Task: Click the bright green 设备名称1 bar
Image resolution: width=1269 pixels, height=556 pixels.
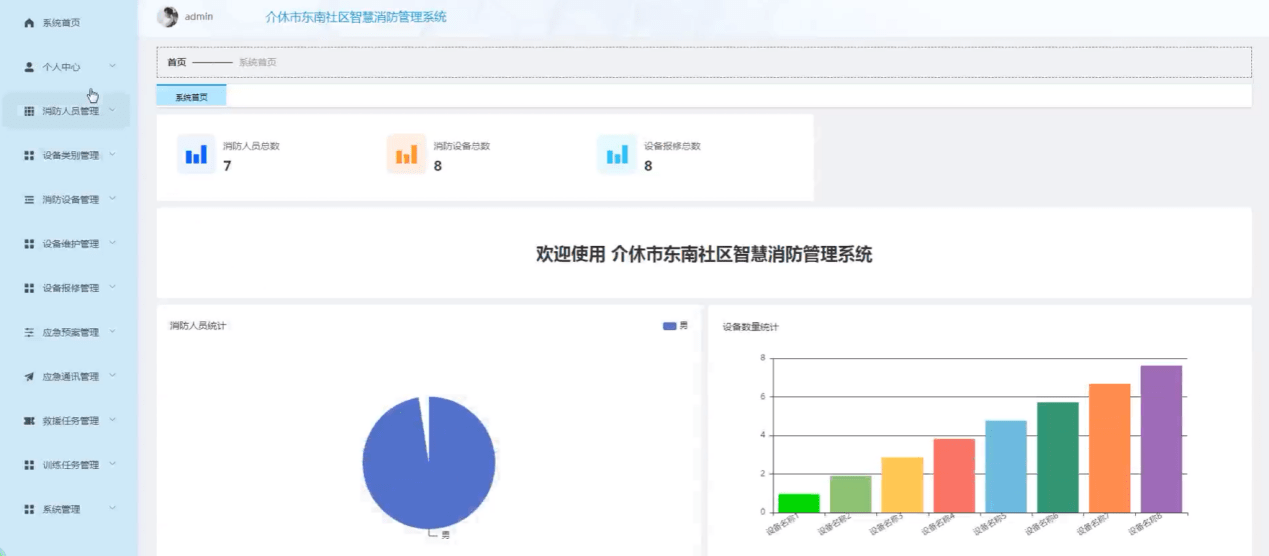Action: (x=799, y=503)
